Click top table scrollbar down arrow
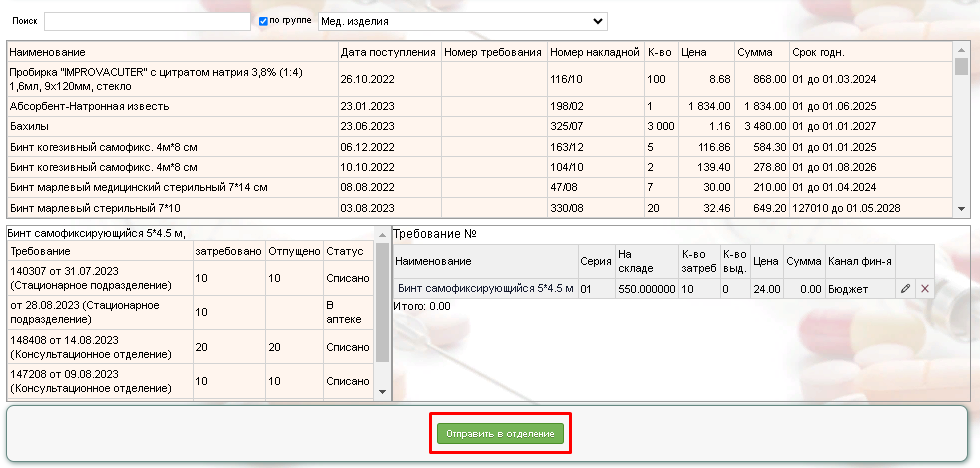Screen dimensions: 980x468 961,209
